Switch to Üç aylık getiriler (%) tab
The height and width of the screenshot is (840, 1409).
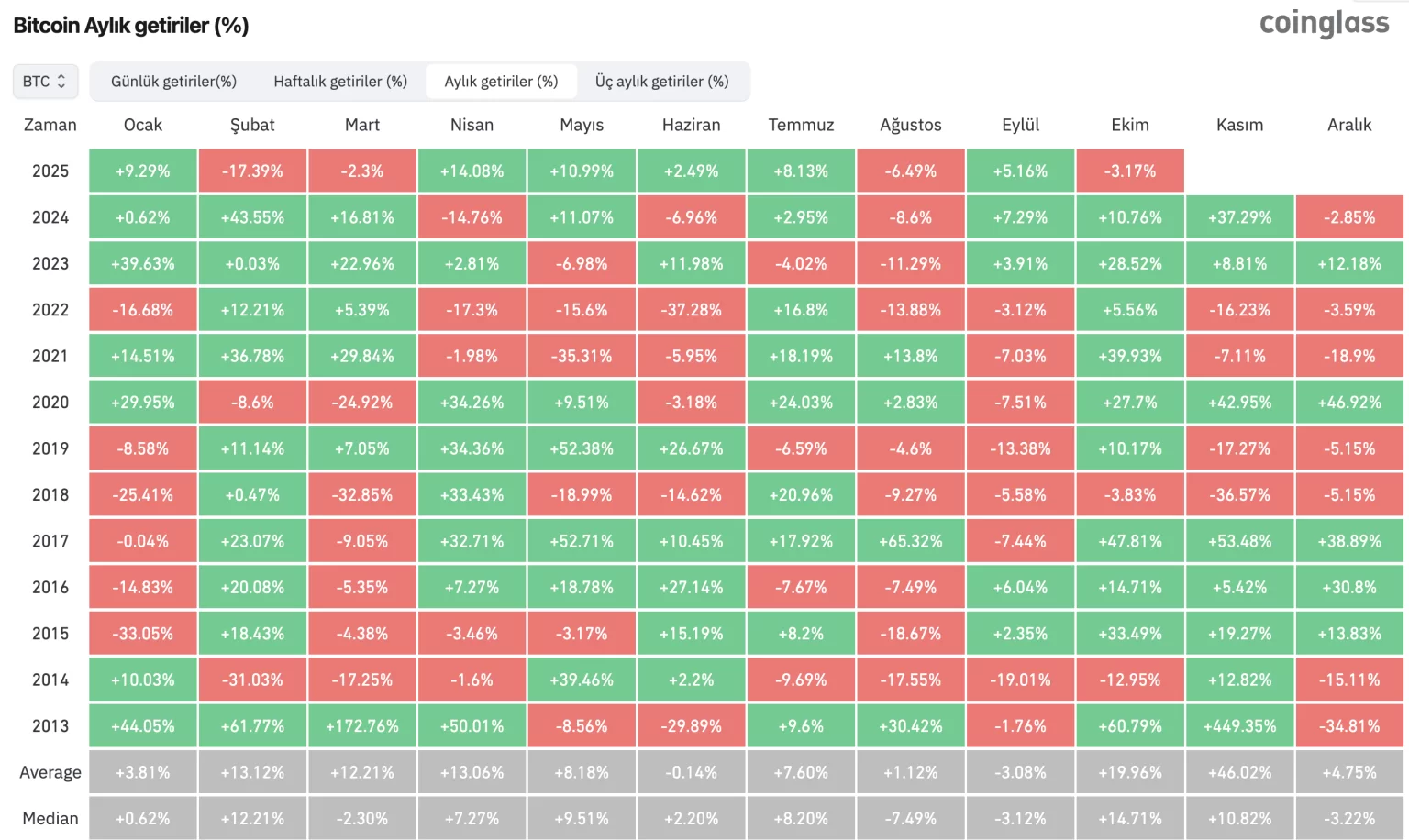point(661,82)
